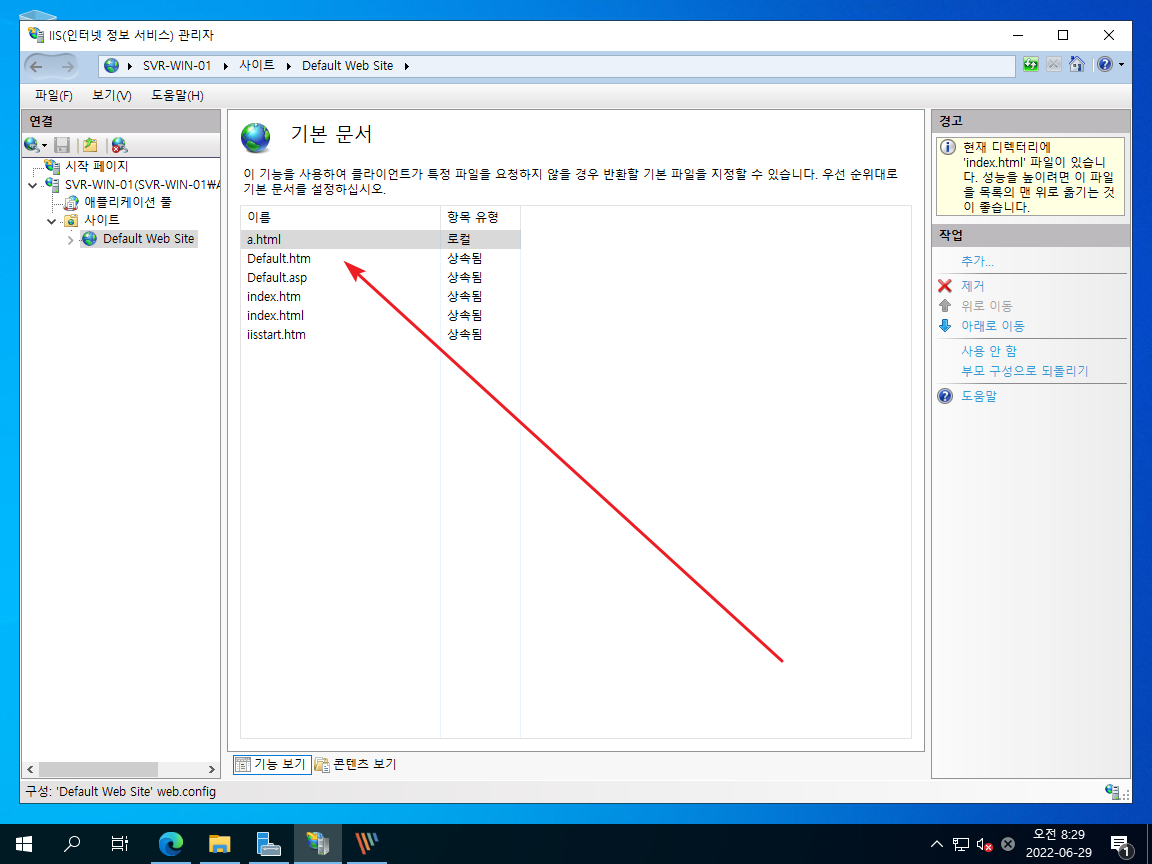This screenshot has height=864, width=1152.
Task: Collapse the 사이트 tree node
Action: [51, 220]
